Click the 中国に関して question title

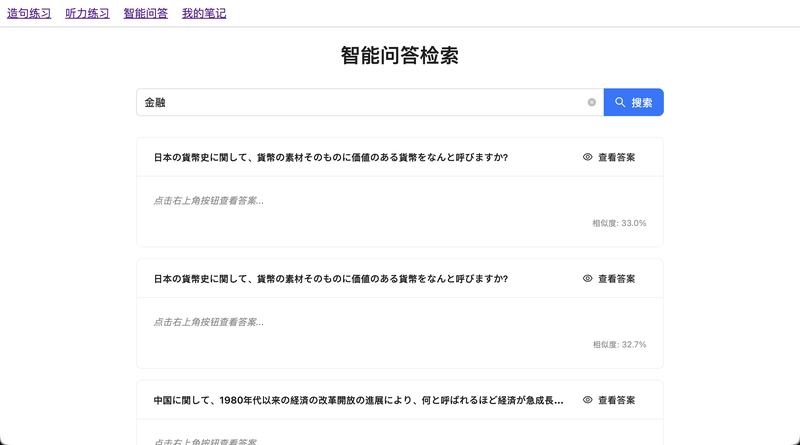(x=358, y=400)
